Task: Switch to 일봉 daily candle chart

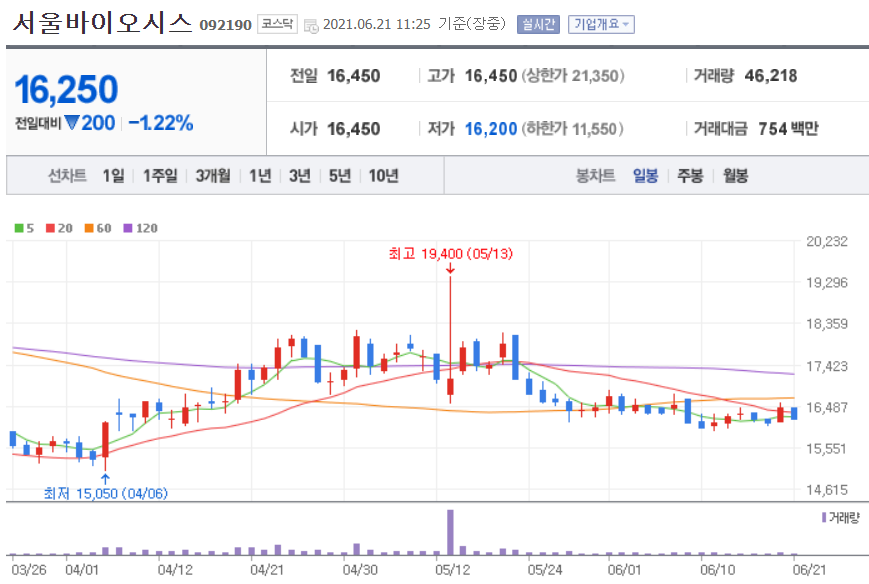Action: tap(646, 176)
